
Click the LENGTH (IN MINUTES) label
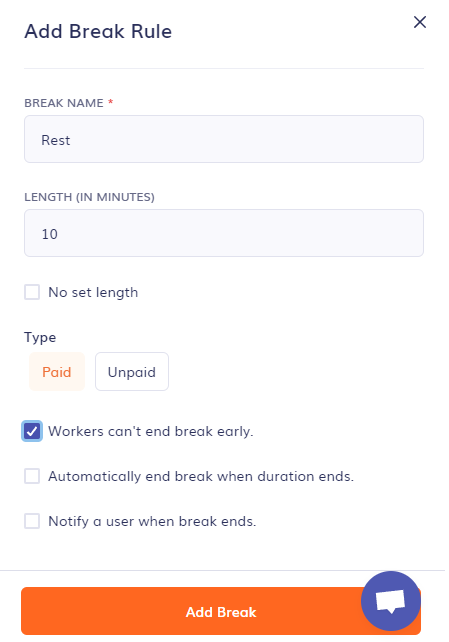pyautogui.click(x=90, y=197)
